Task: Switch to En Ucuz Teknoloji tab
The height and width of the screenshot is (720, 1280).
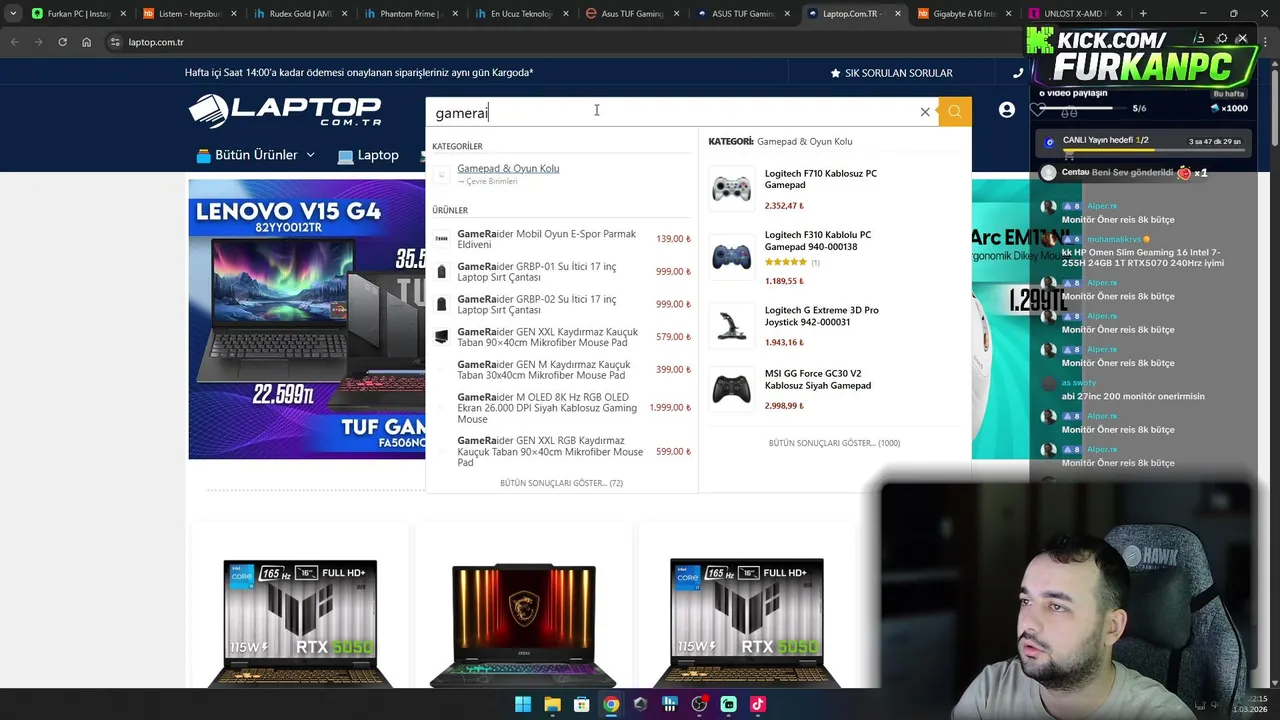Action: point(520,14)
